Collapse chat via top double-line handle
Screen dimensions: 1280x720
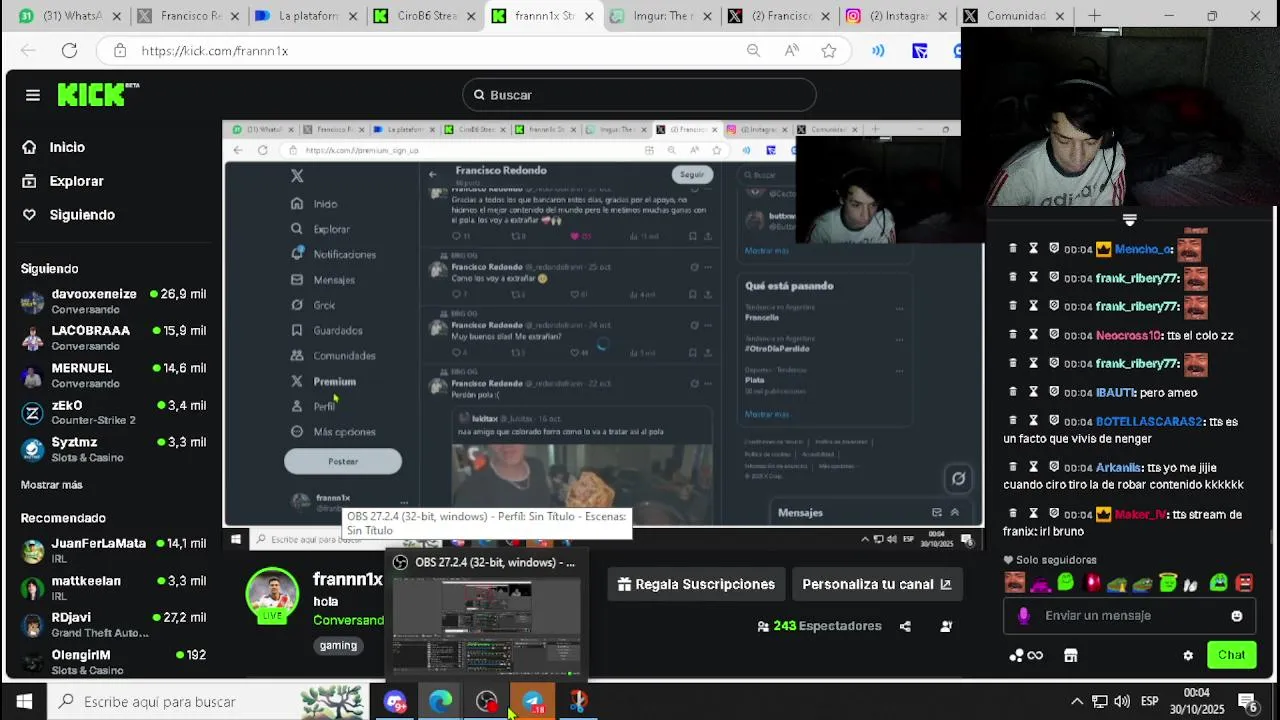(1130, 219)
